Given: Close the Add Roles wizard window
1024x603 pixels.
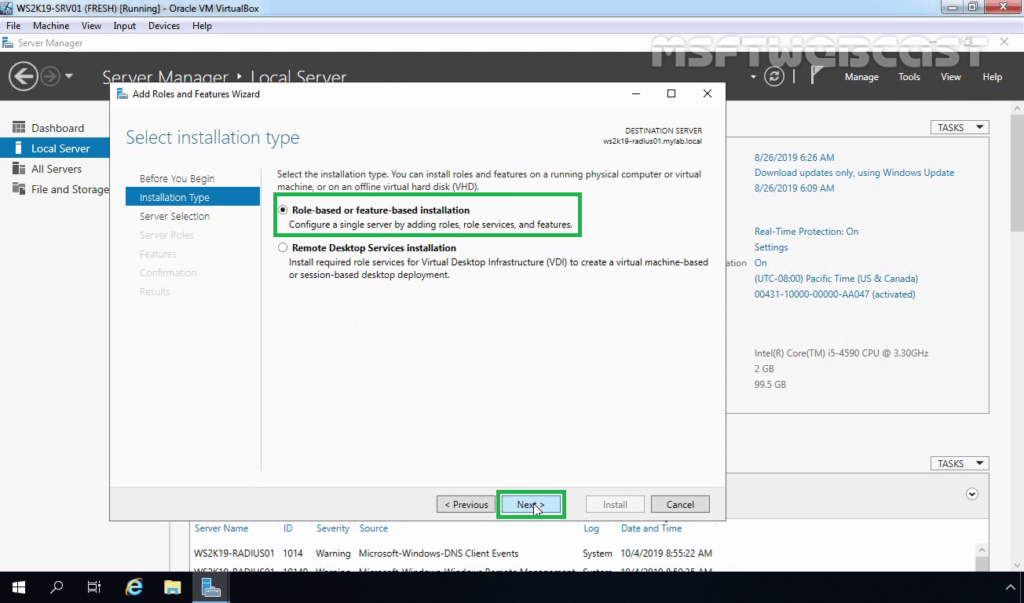Looking at the screenshot, I should tap(707, 93).
